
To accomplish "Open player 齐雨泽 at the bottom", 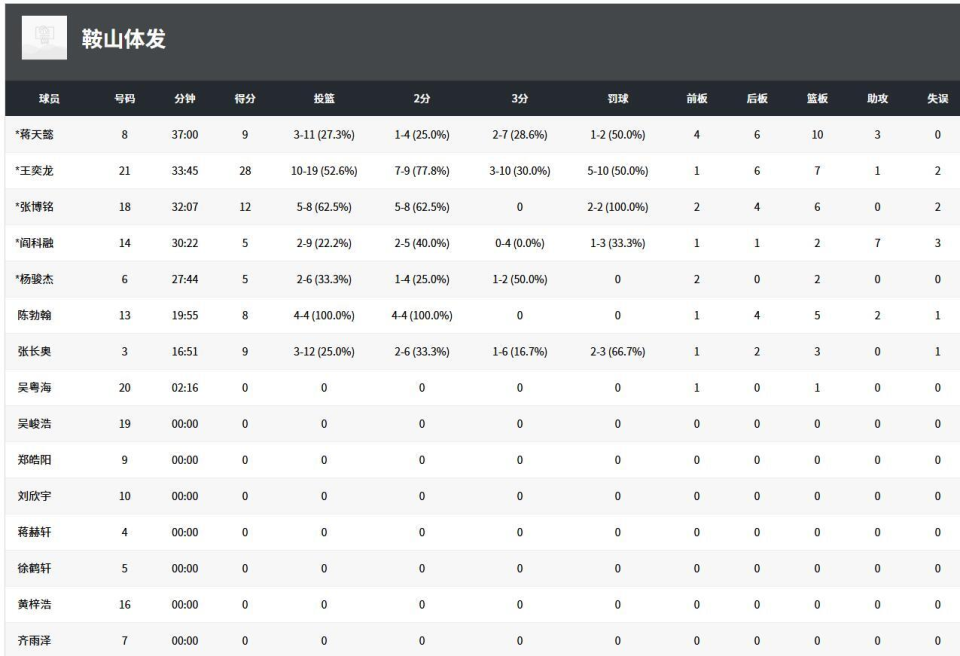I will click(x=35, y=640).
